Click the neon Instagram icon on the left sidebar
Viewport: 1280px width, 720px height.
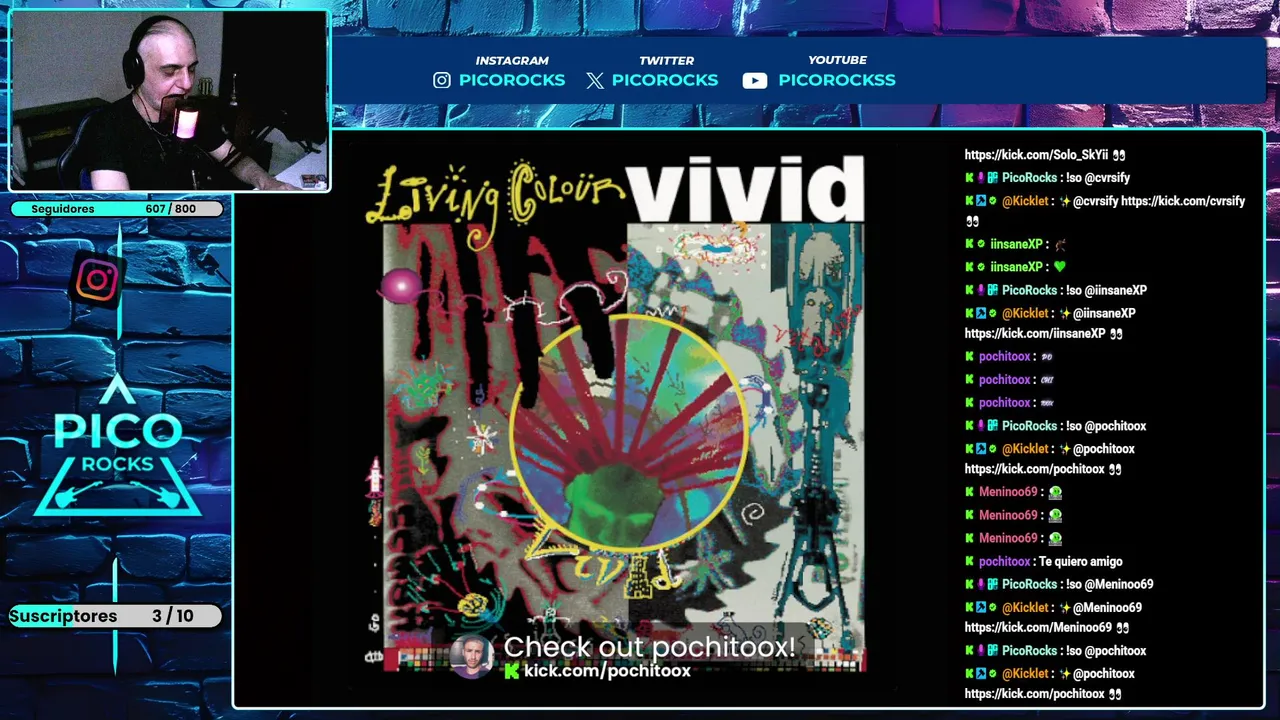point(97,280)
